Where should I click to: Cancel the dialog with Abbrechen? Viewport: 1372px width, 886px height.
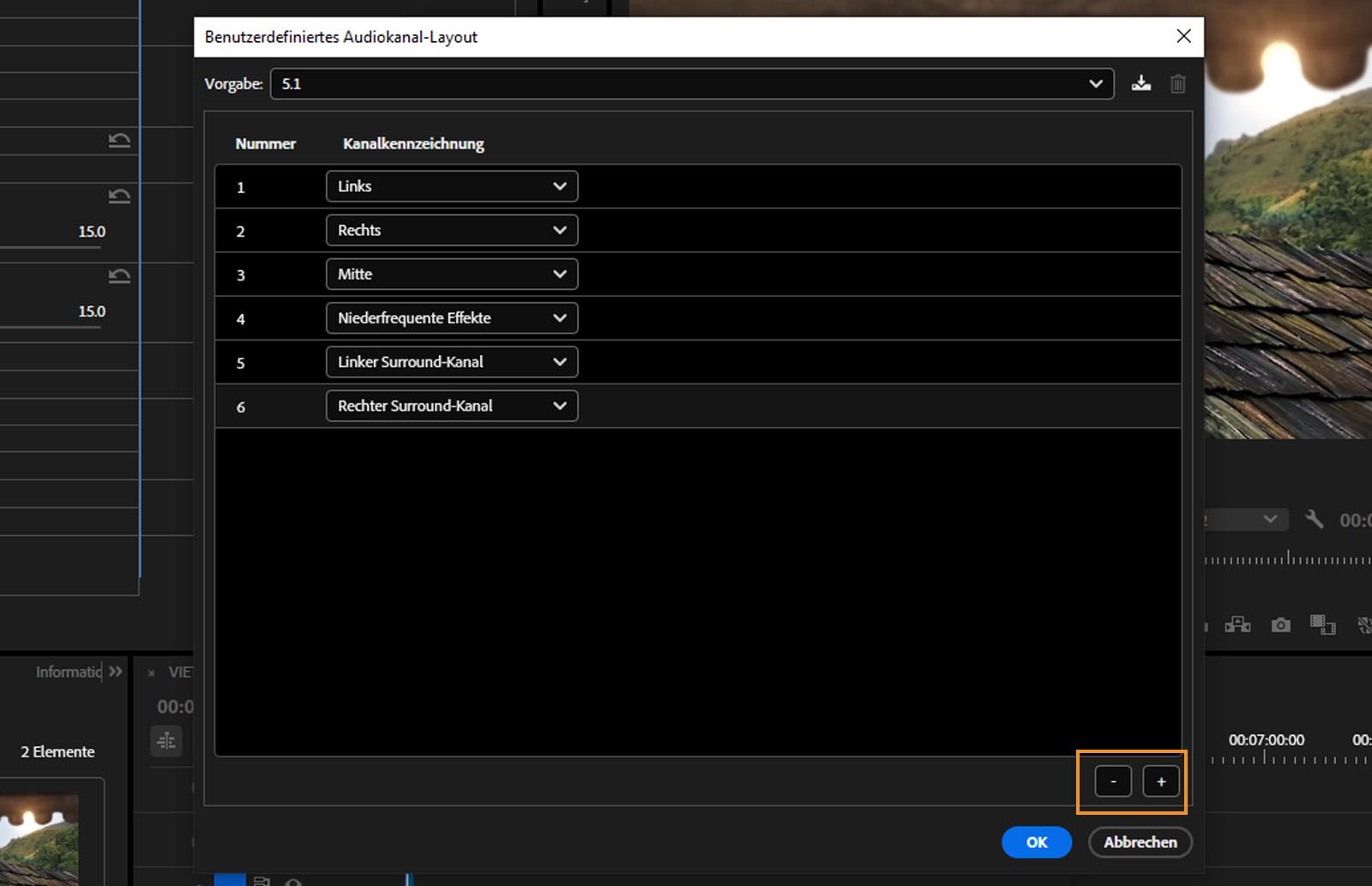[1140, 842]
